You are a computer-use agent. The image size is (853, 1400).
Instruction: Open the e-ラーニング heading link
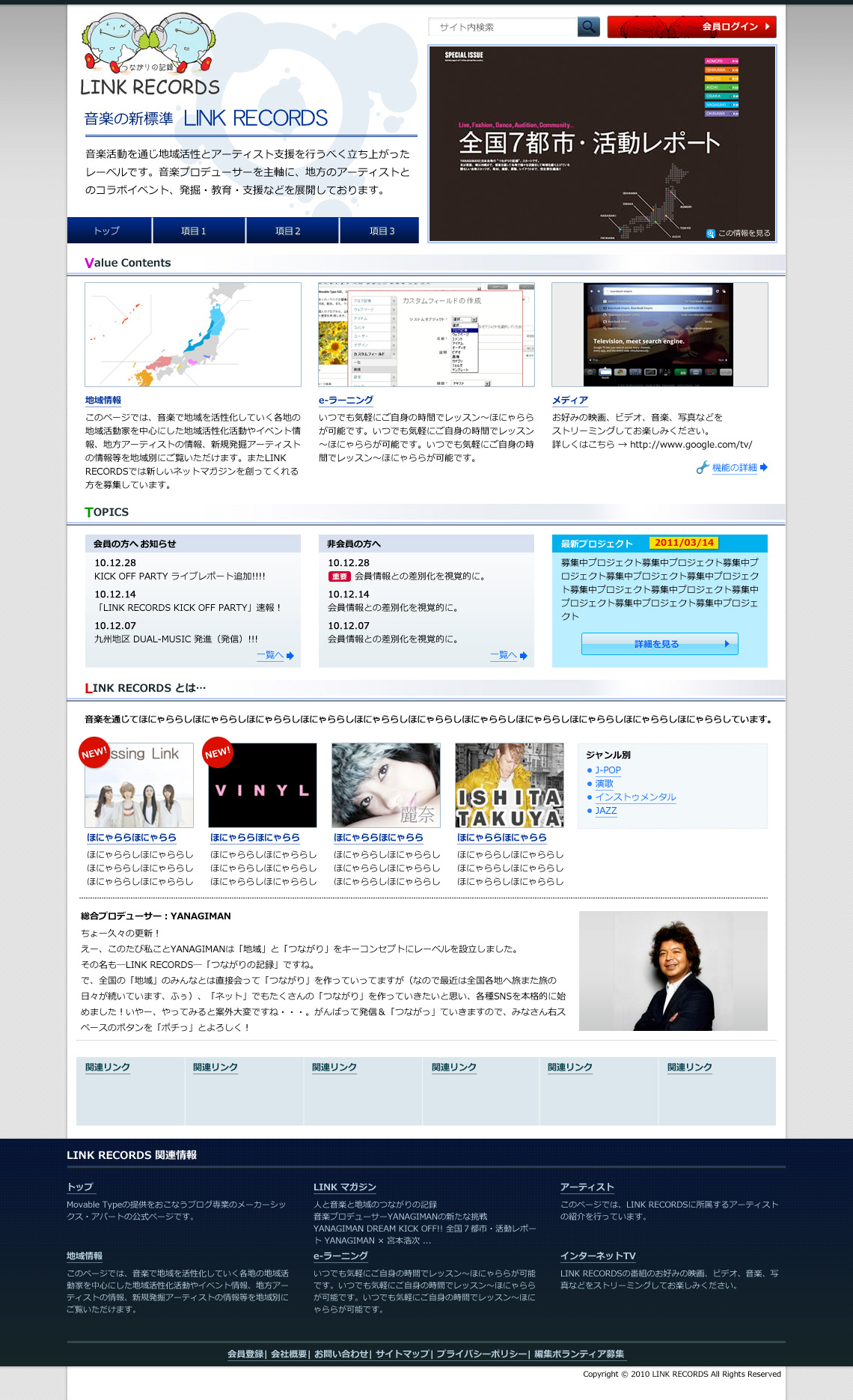[346, 401]
